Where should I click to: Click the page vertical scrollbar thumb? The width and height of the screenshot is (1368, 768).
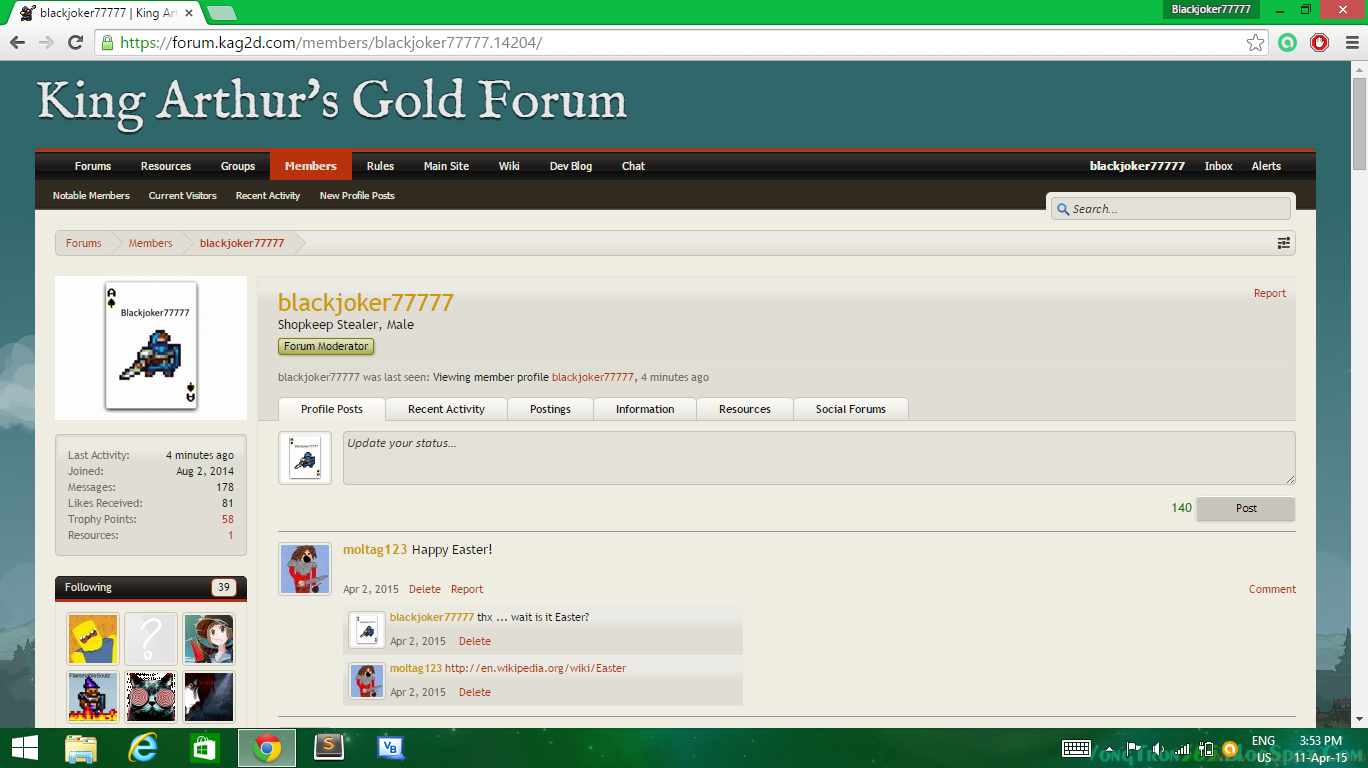pos(1359,125)
